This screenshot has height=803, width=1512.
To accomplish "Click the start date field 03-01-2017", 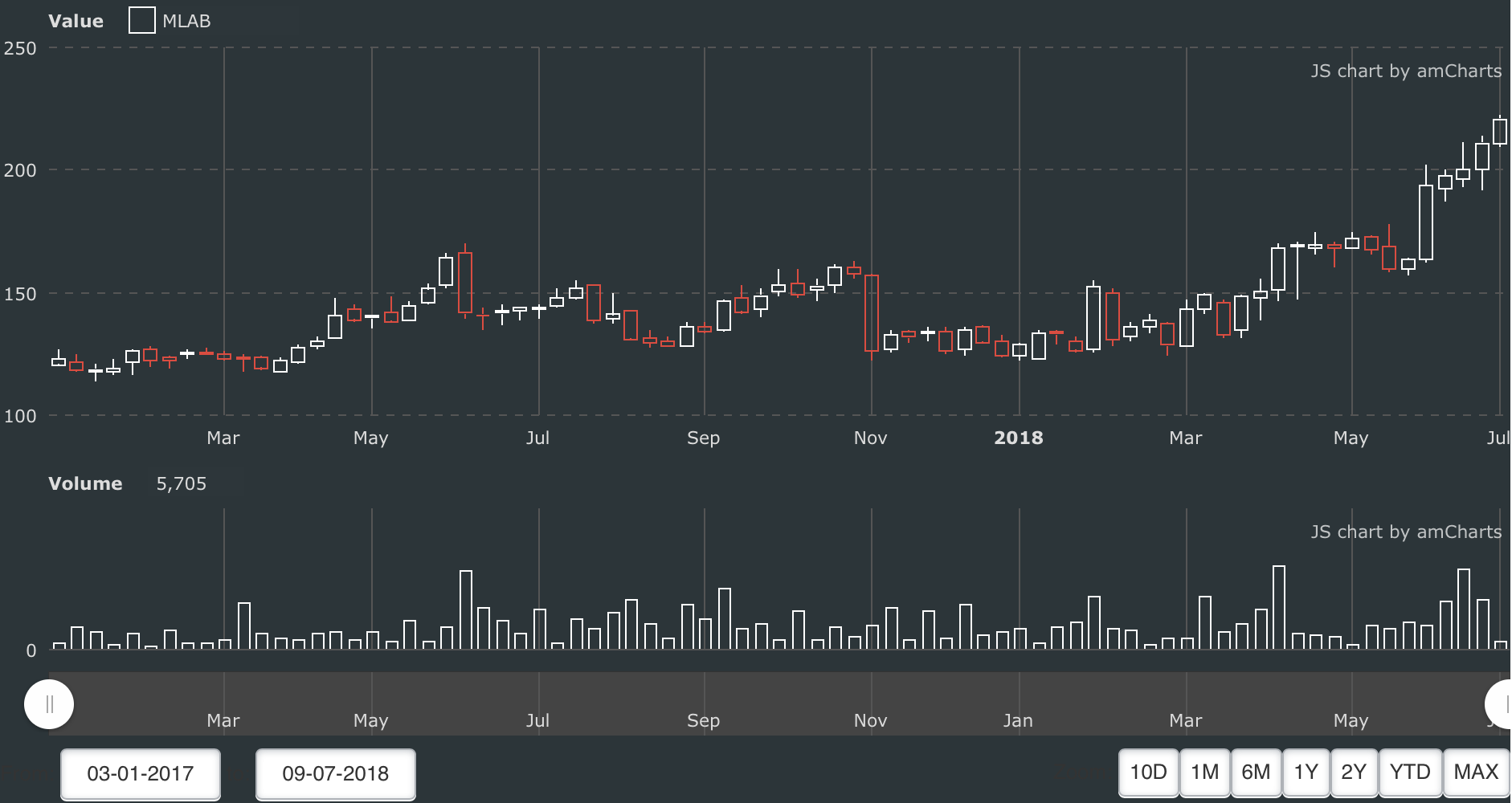I will coord(141,774).
